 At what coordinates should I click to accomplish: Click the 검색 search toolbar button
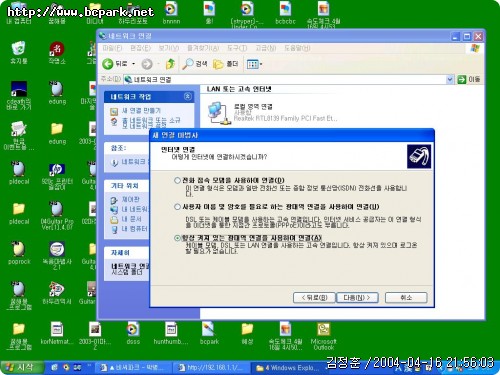click(x=195, y=64)
